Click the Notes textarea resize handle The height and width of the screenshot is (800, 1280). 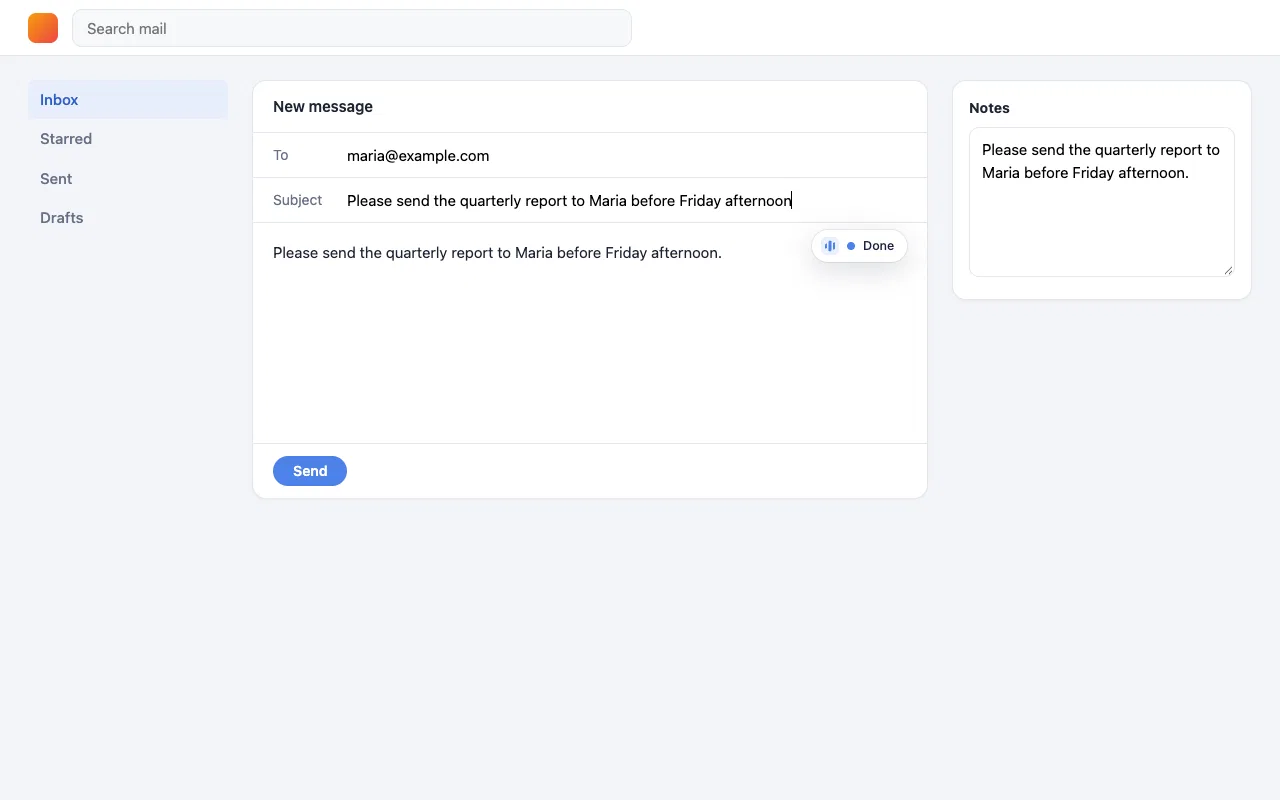pos(1228,270)
